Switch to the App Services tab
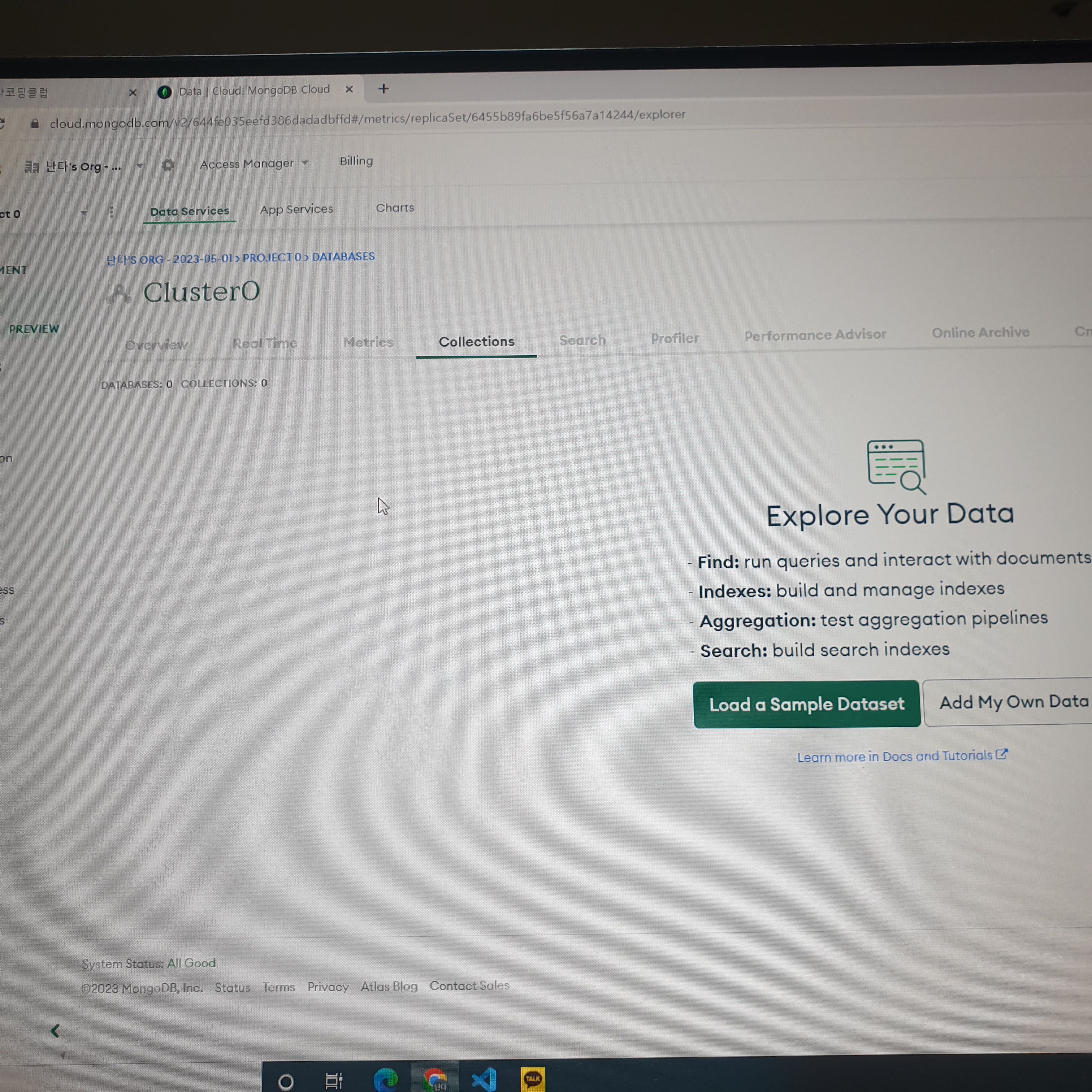 click(x=297, y=209)
